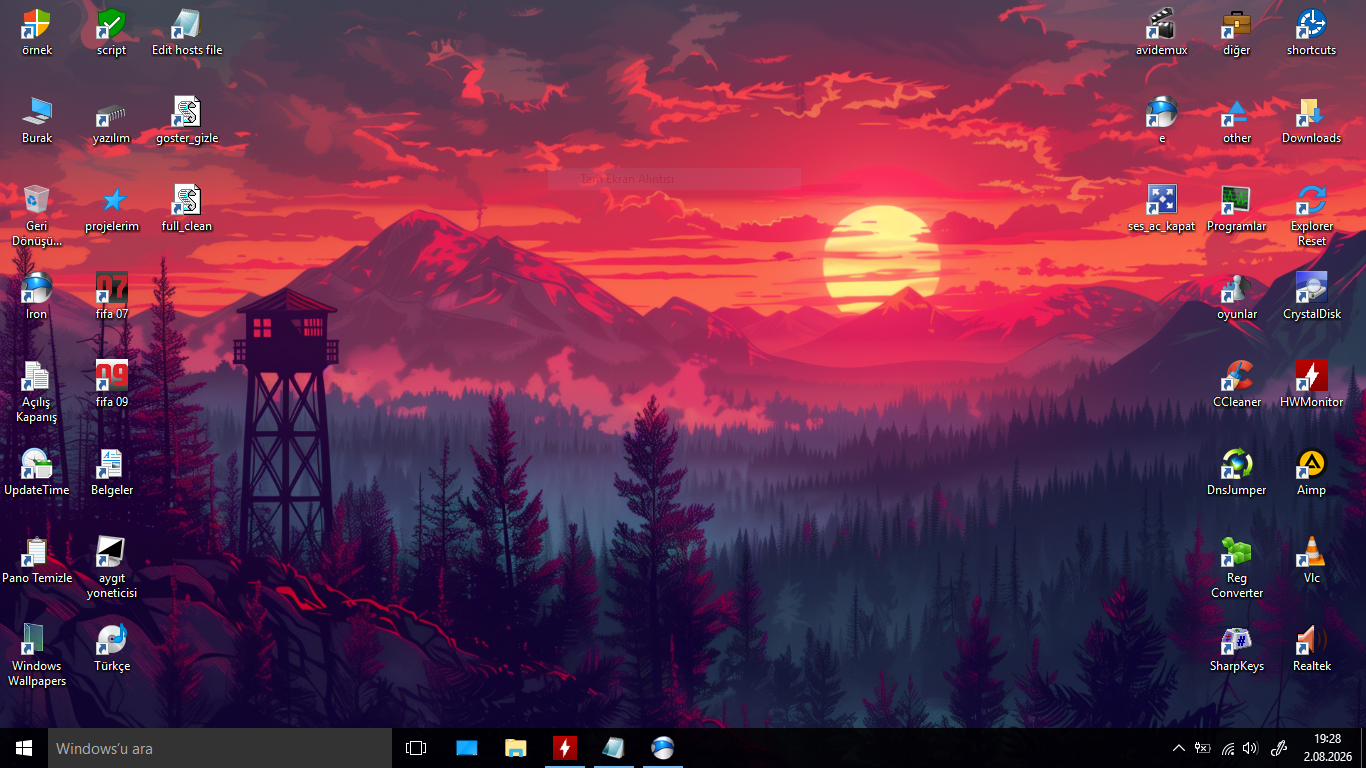The height and width of the screenshot is (768, 1366).
Task: Select the avidemux desktop shortcut
Action: coord(1161,32)
